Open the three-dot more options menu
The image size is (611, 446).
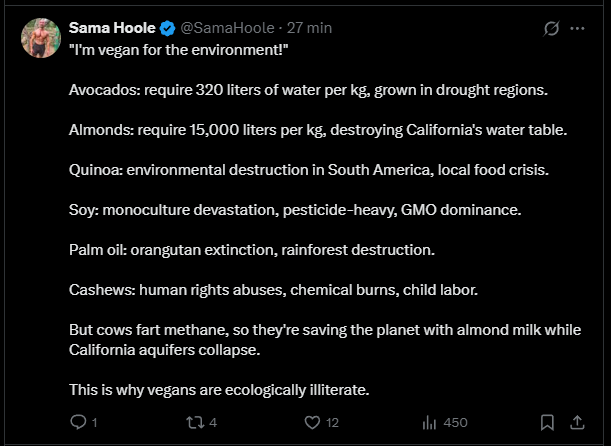pyautogui.click(x=577, y=29)
